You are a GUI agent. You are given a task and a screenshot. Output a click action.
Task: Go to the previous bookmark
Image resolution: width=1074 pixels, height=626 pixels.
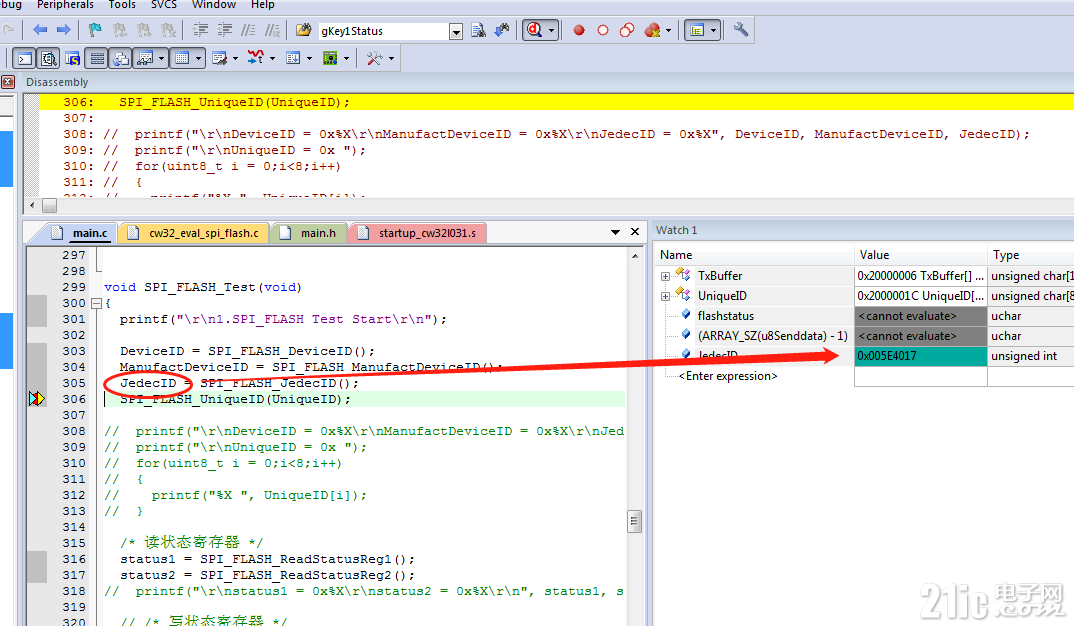coord(120,30)
